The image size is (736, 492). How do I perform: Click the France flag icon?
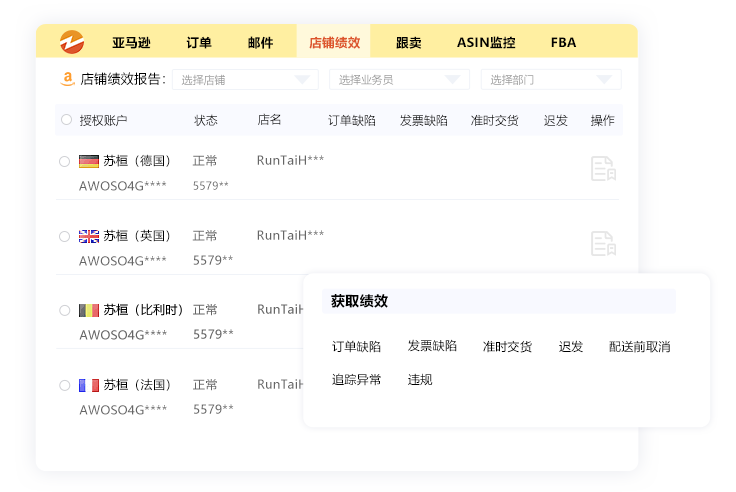coord(89,385)
